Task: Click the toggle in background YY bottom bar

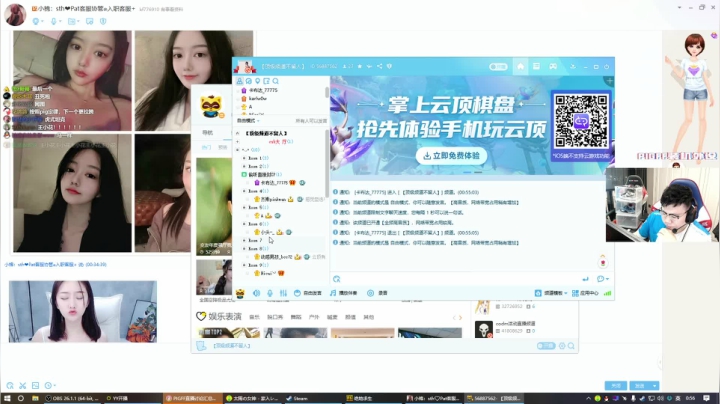Action: tap(546, 346)
